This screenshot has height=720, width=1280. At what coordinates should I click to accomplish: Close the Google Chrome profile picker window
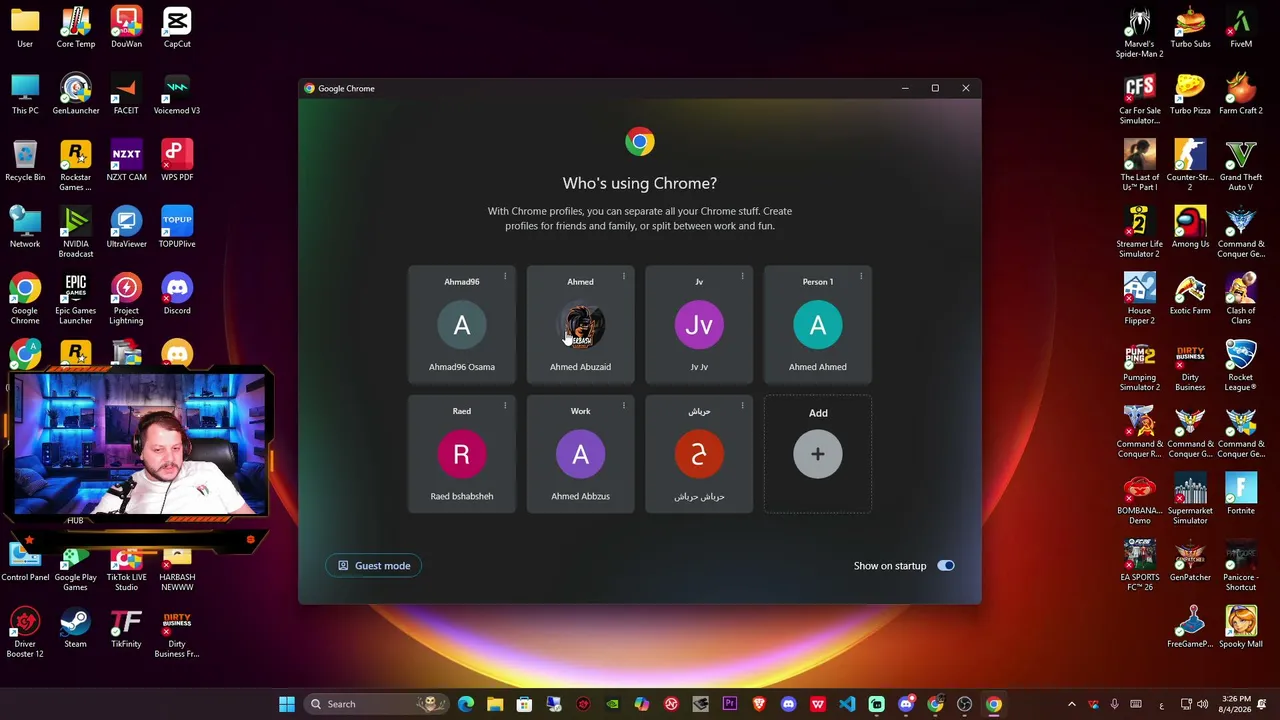coord(966,88)
